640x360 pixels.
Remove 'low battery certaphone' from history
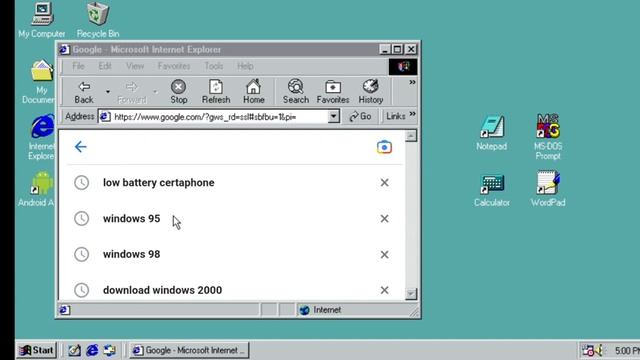pyautogui.click(x=384, y=182)
